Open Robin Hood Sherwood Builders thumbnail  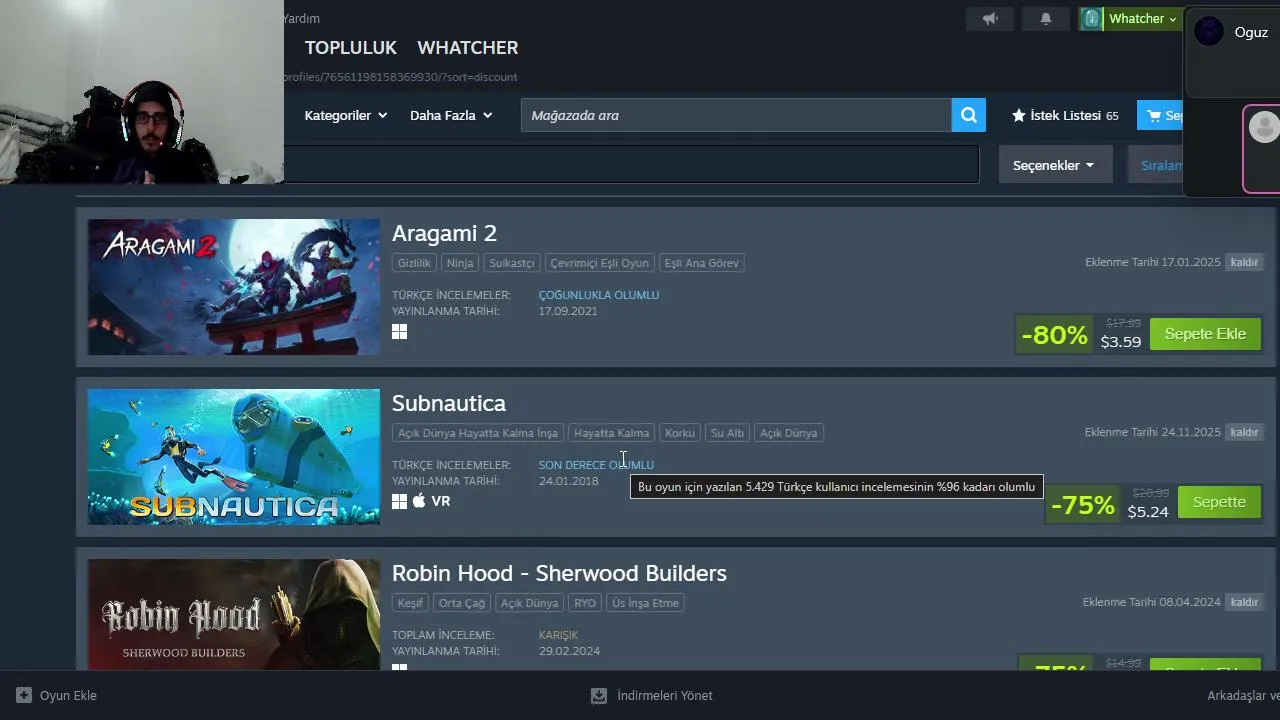coord(233,614)
